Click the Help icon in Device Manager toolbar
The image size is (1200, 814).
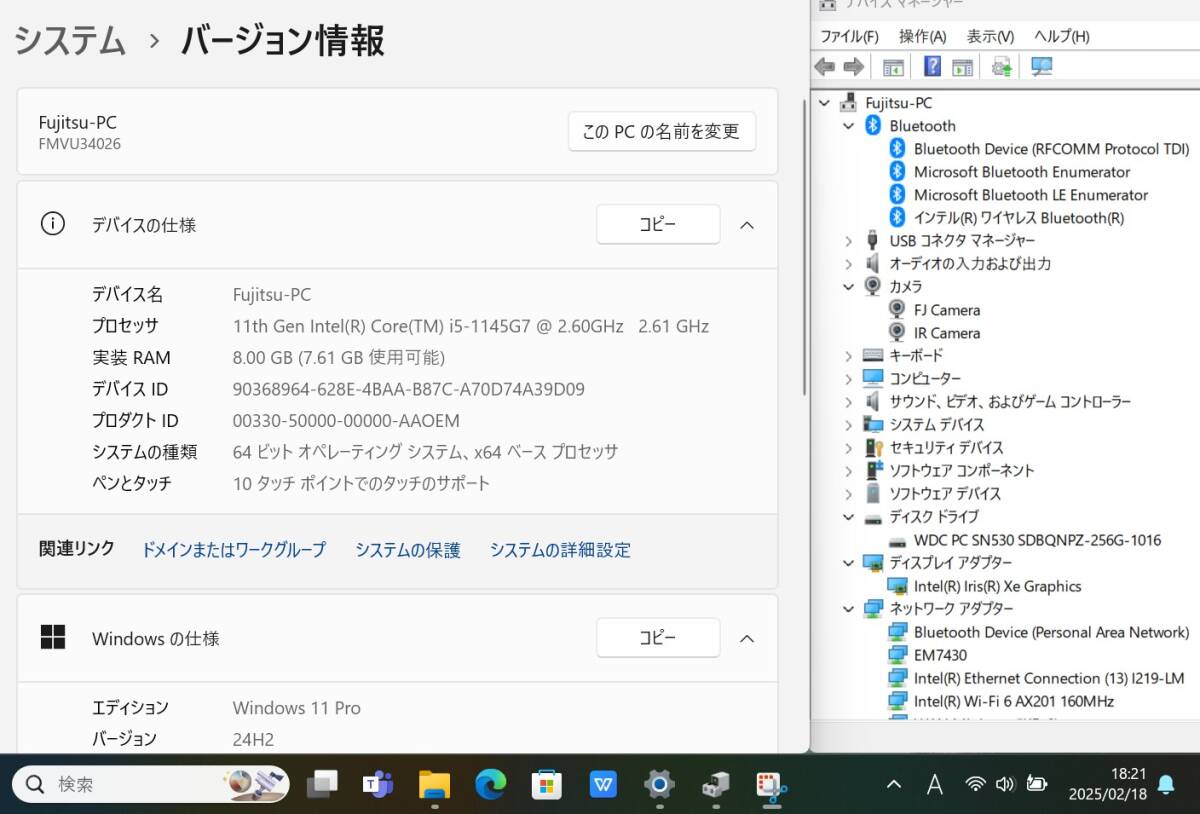(x=932, y=67)
